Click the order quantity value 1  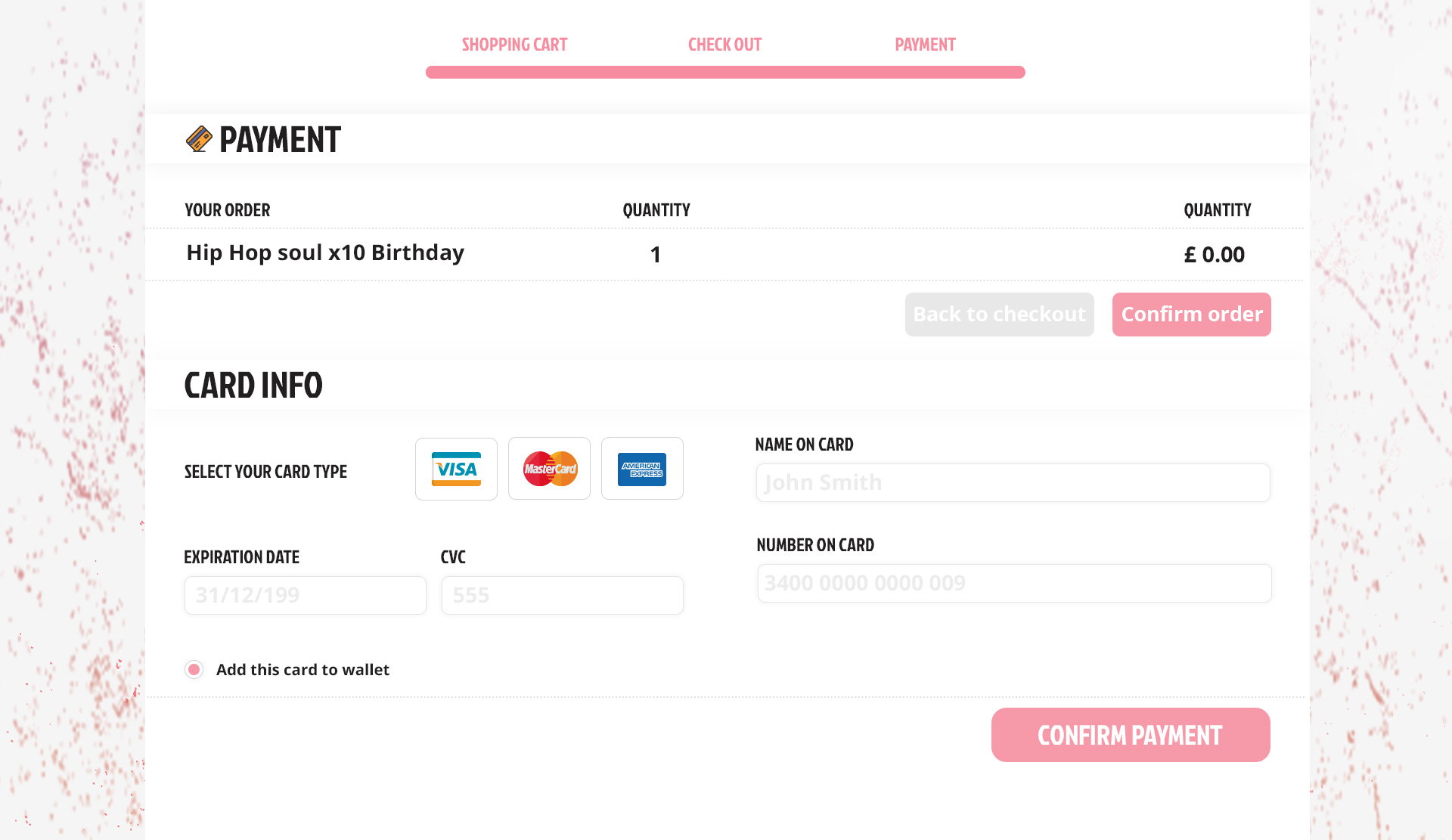point(656,255)
